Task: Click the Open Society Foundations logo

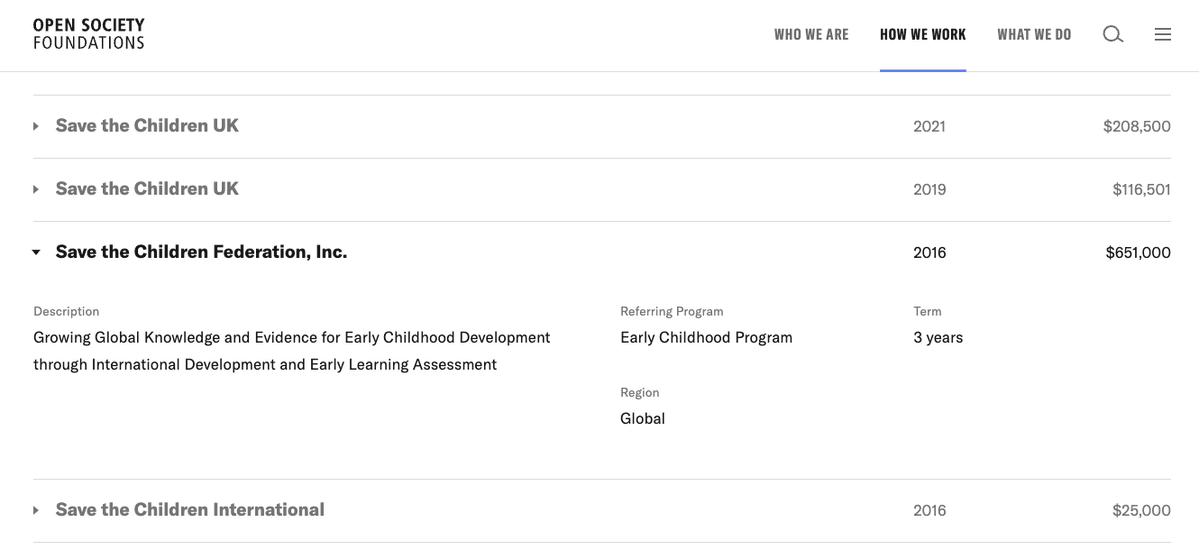Action: tap(88, 34)
